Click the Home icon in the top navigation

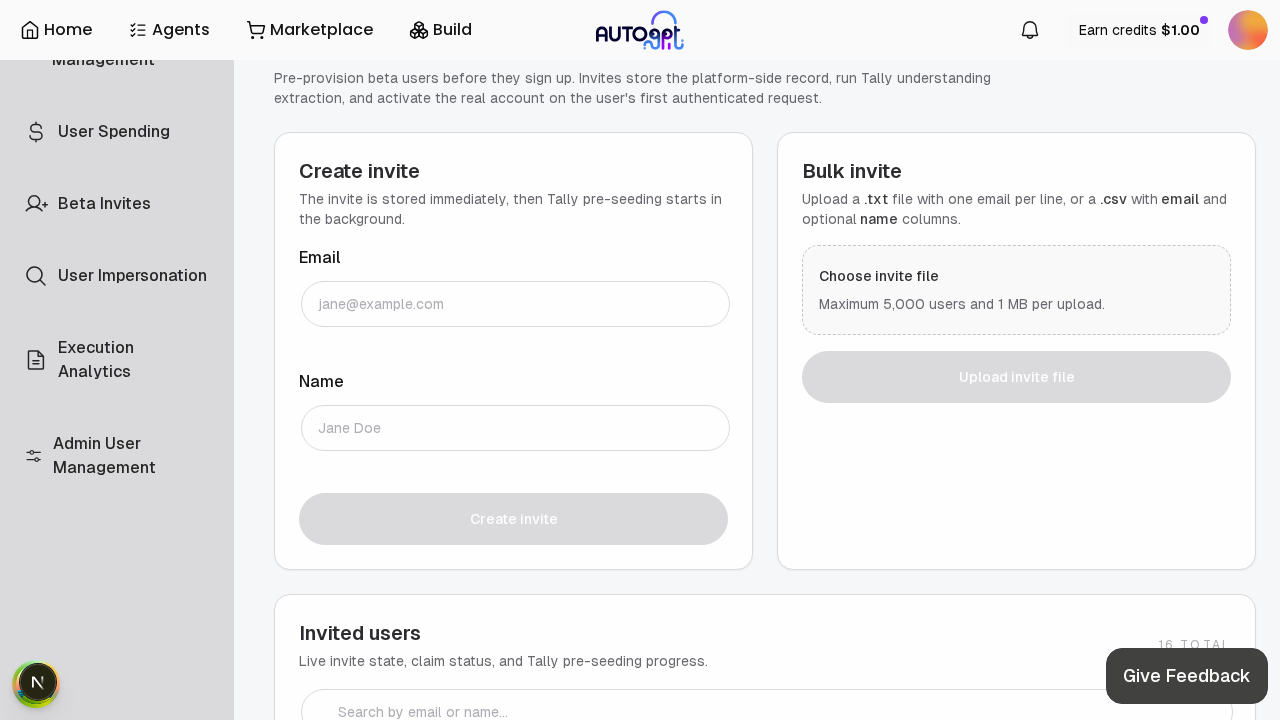coord(31,29)
